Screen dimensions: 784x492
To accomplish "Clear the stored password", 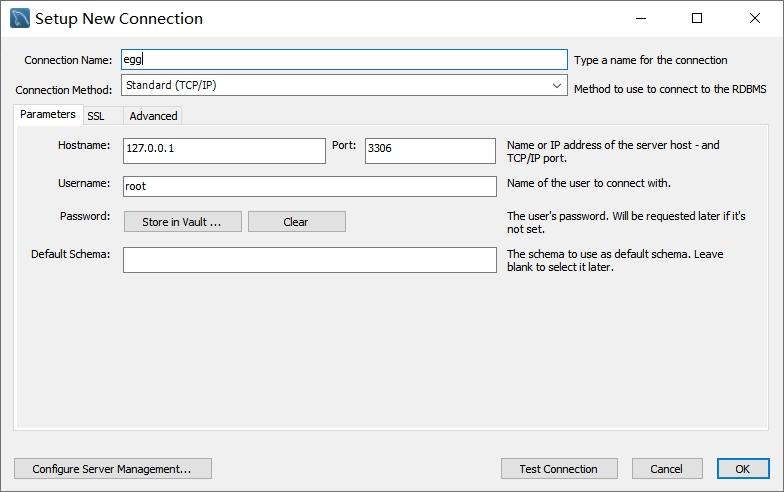I will [296, 222].
